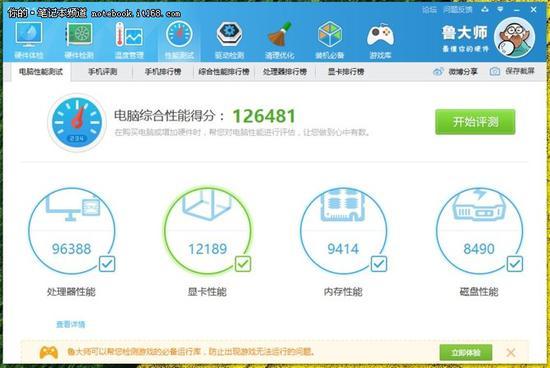The width and height of the screenshot is (550, 368).
Task: Click the 立即体验 button in banner
Action: point(466,352)
